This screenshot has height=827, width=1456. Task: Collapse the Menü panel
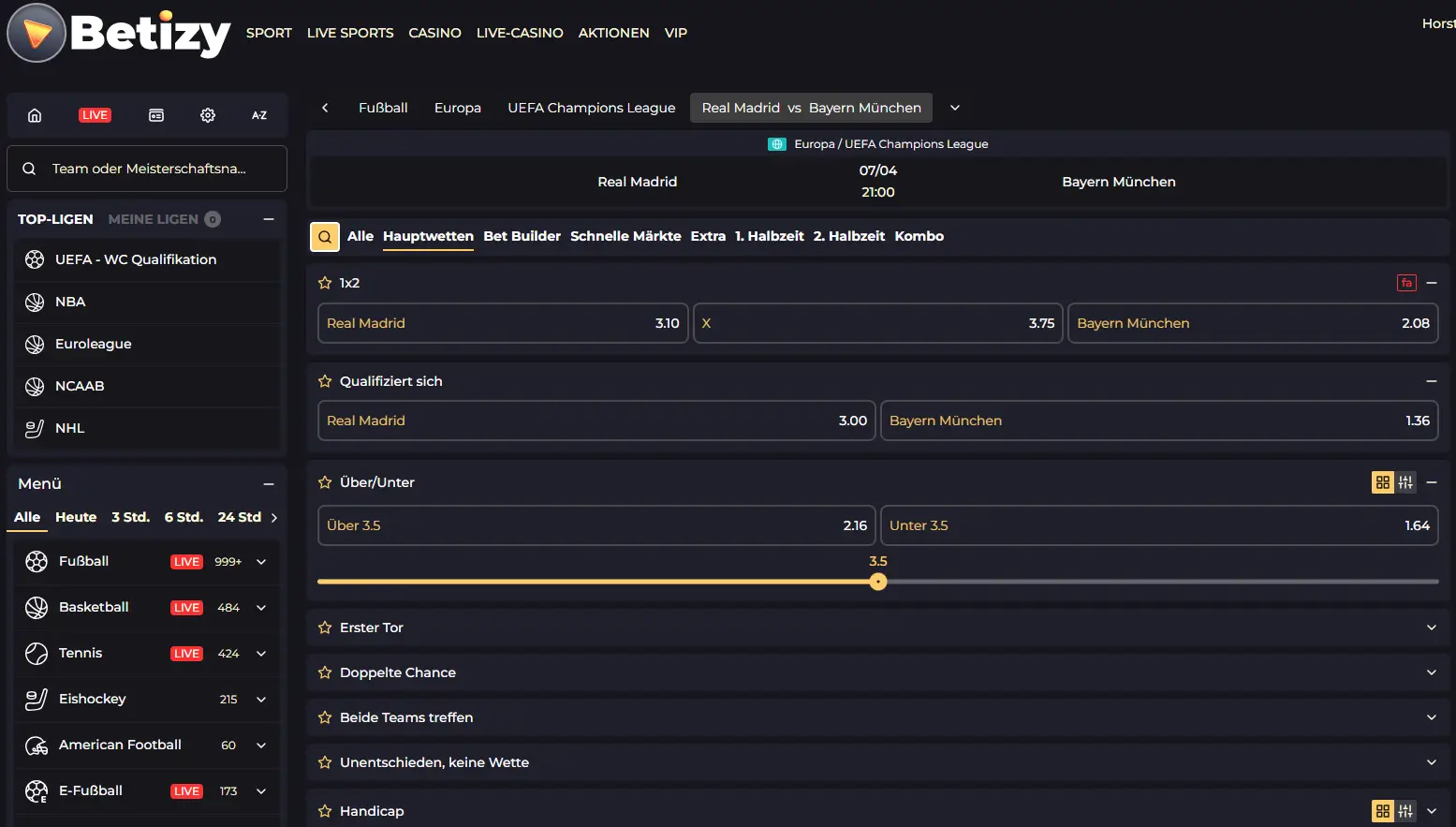coord(269,483)
